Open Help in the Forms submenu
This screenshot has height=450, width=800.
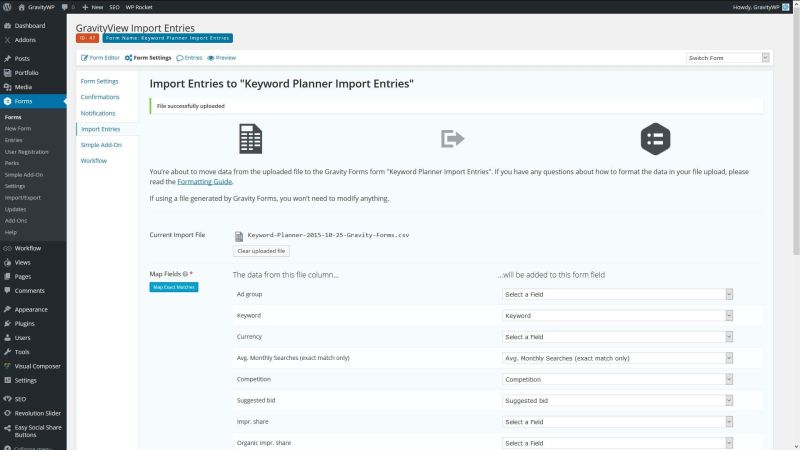click(x=11, y=232)
